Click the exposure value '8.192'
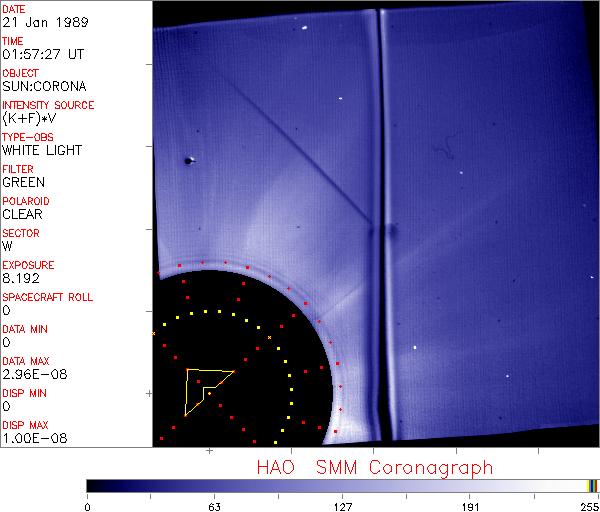 pyautogui.click(x=22, y=278)
